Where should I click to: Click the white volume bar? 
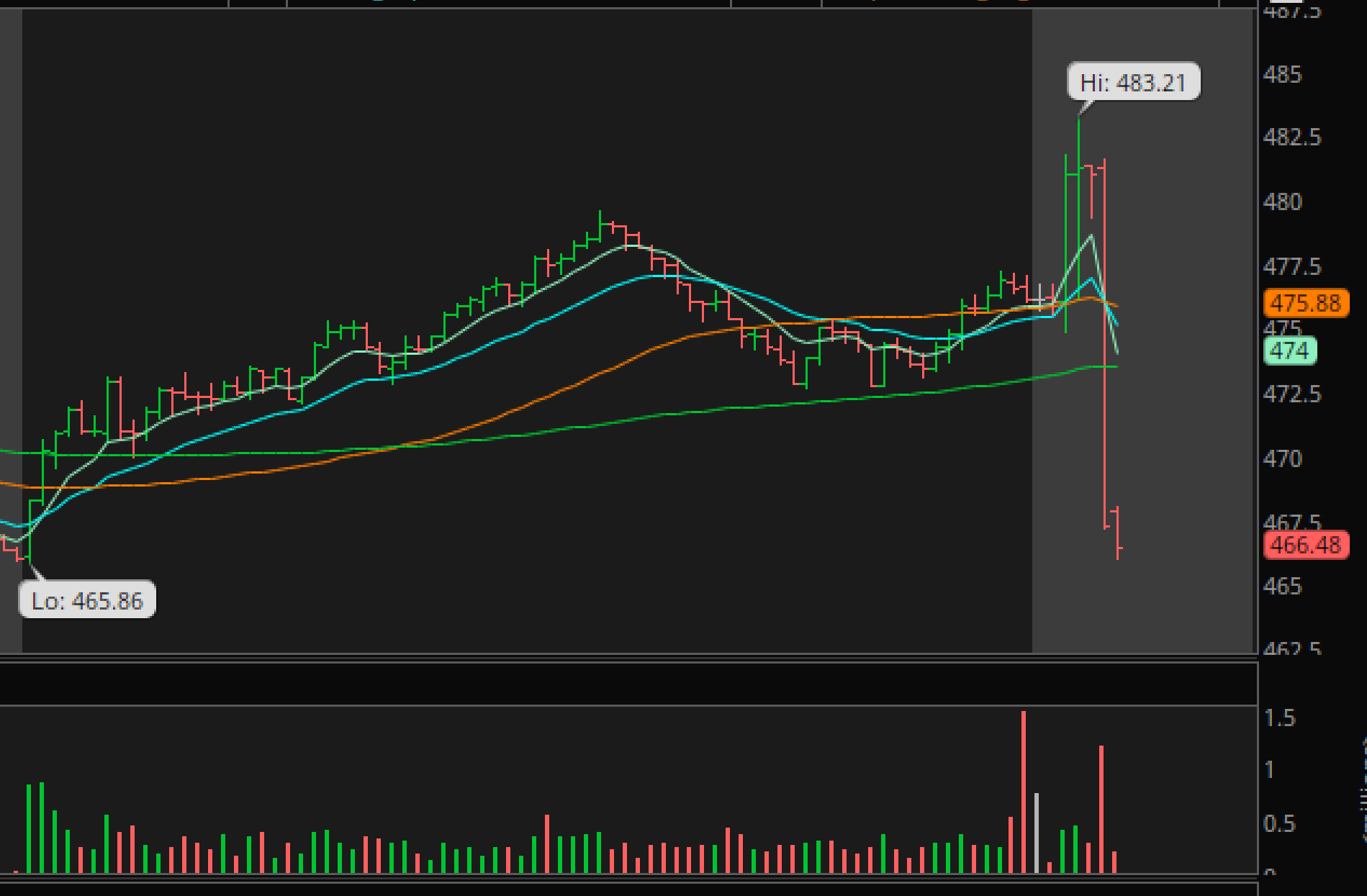click(x=1037, y=833)
